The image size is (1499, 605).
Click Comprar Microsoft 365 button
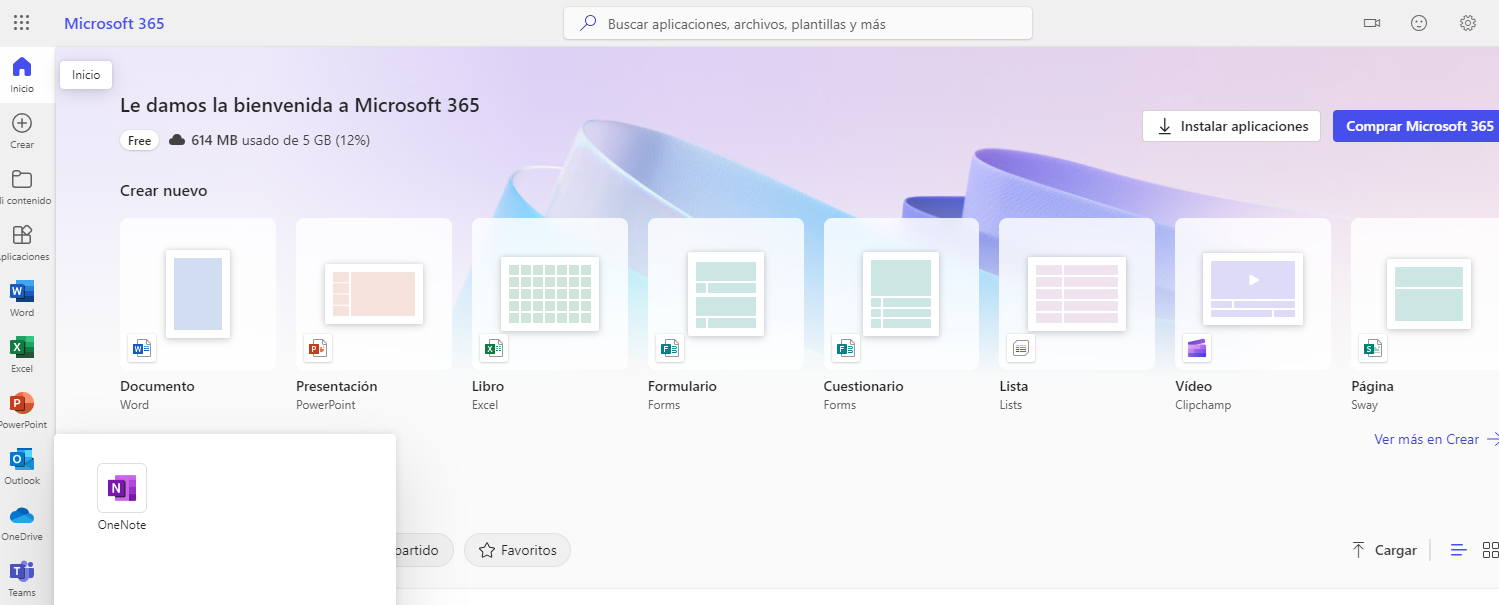tap(1416, 126)
